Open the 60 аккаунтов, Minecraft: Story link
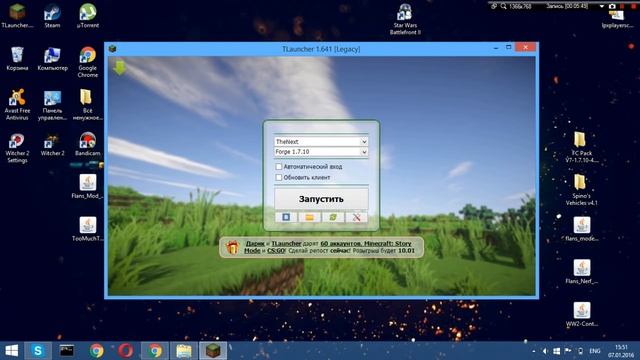 tap(366, 244)
